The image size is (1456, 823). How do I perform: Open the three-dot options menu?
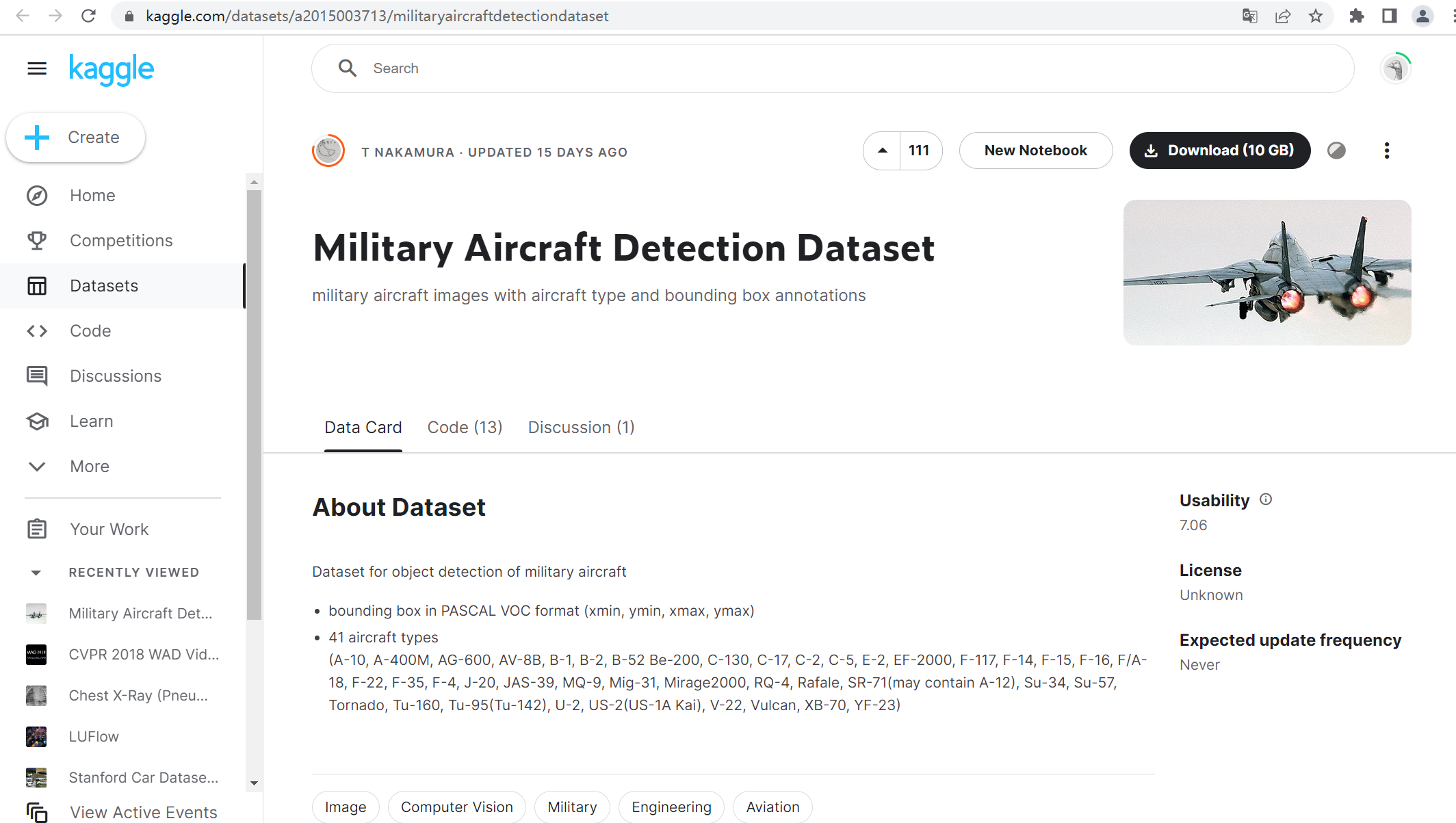tap(1387, 151)
